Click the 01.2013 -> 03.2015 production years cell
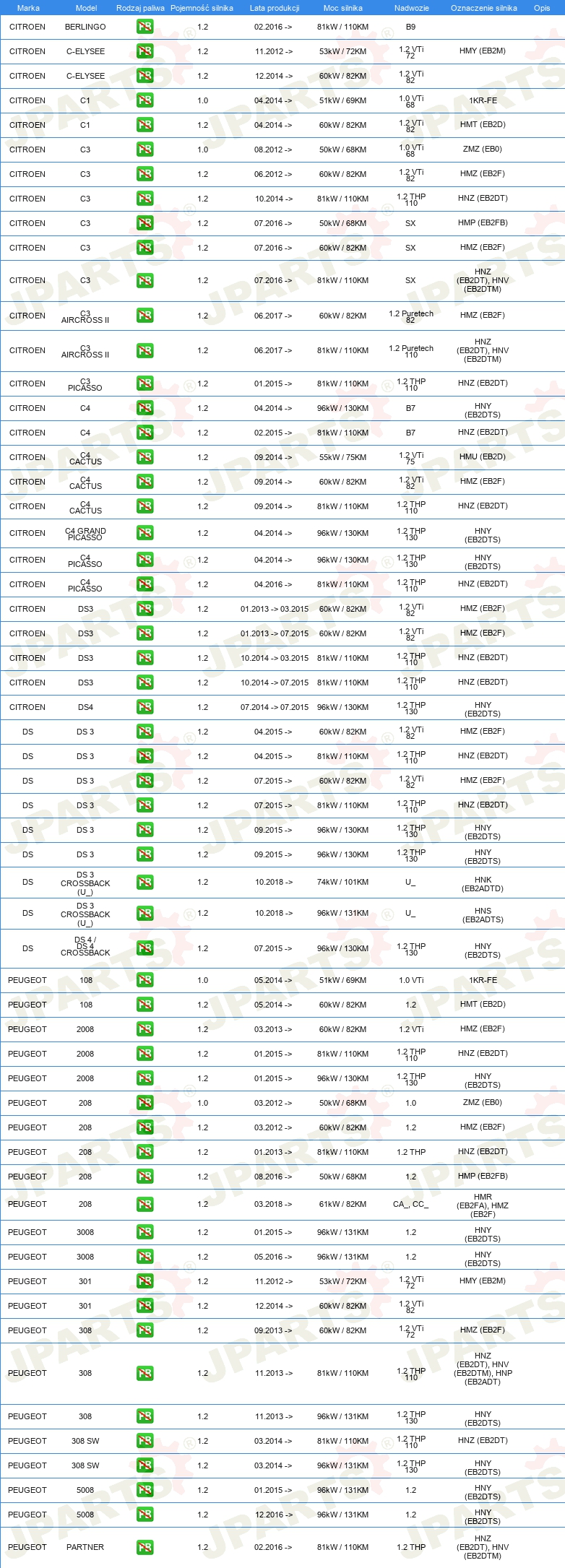The image size is (565, 1568). (x=274, y=609)
